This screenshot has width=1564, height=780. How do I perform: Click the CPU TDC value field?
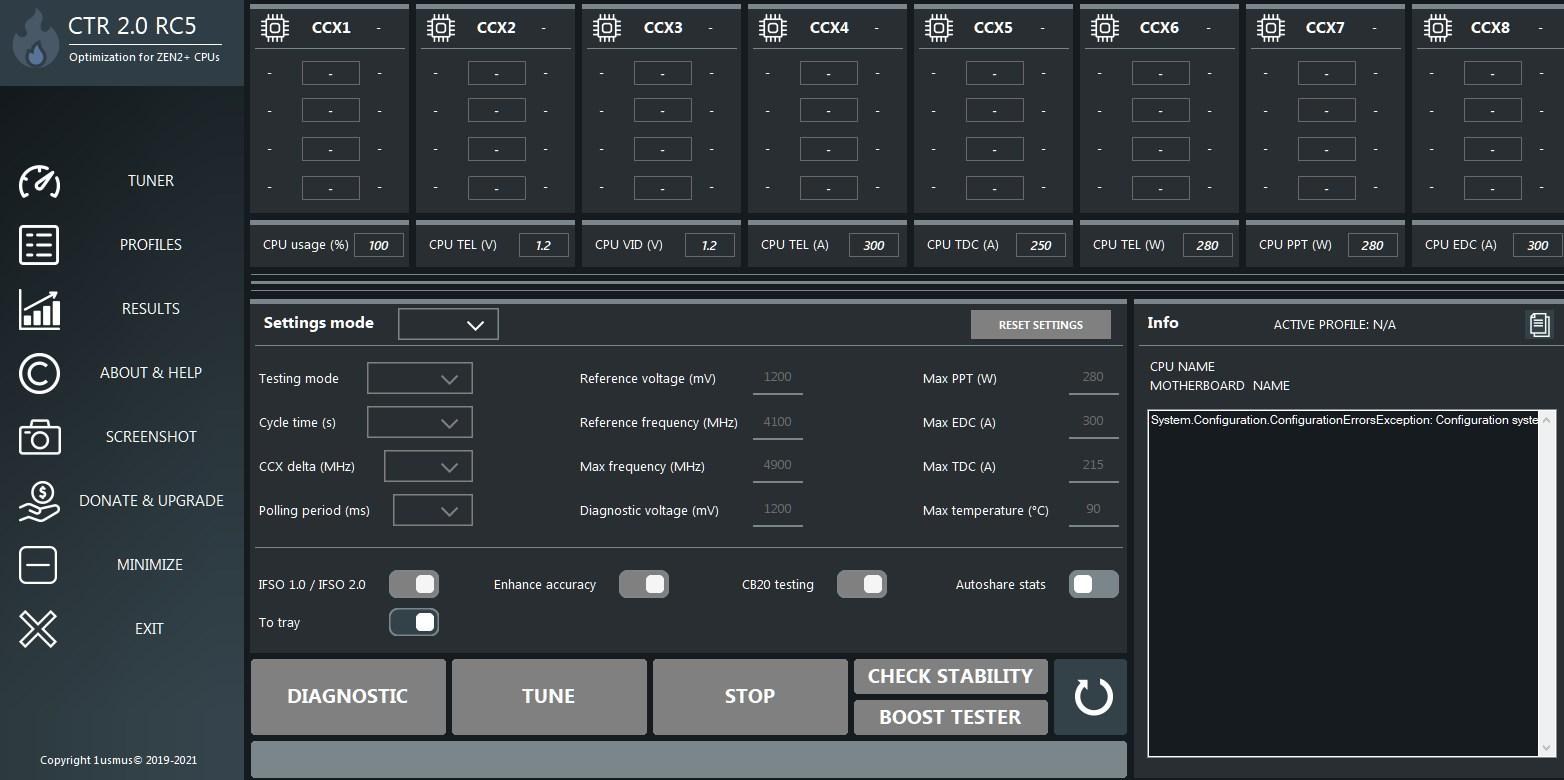pyautogui.click(x=1040, y=244)
